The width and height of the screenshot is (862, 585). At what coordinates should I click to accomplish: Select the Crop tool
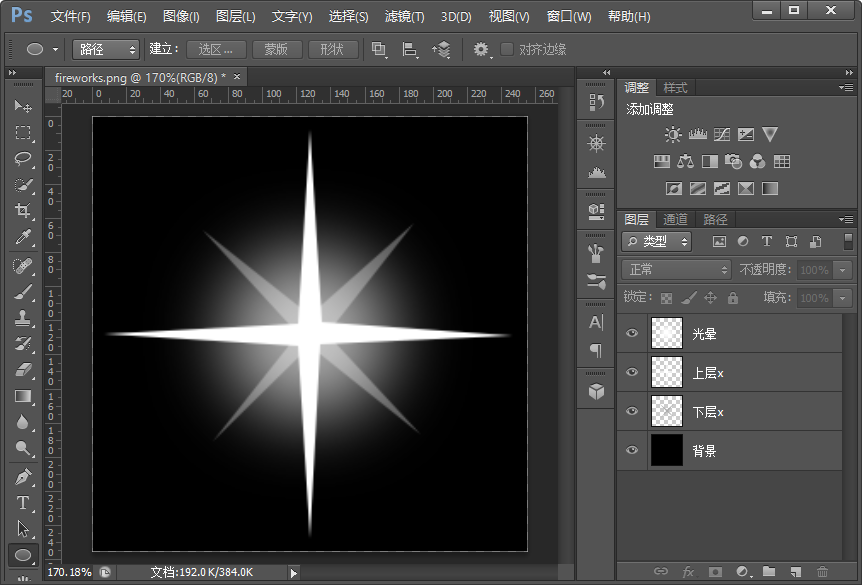pyautogui.click(x=23, y=211)
